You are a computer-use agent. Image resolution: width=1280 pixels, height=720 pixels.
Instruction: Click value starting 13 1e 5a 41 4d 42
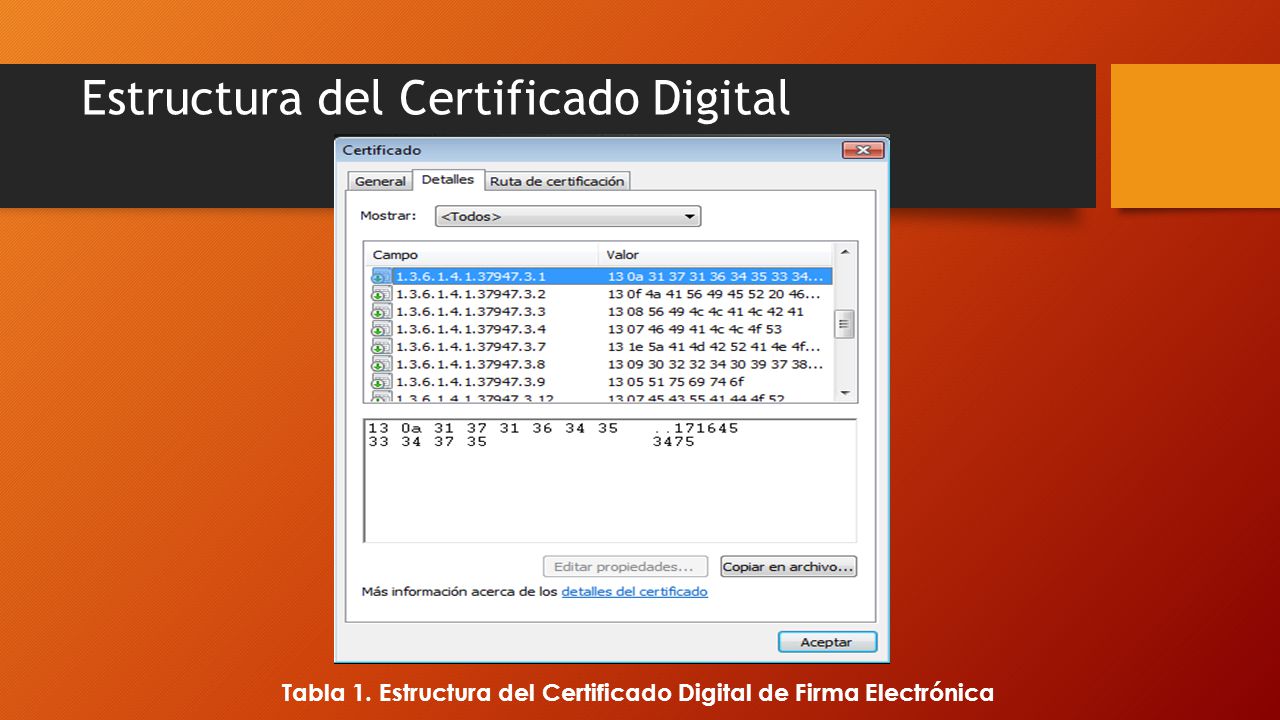click(715, 347)
